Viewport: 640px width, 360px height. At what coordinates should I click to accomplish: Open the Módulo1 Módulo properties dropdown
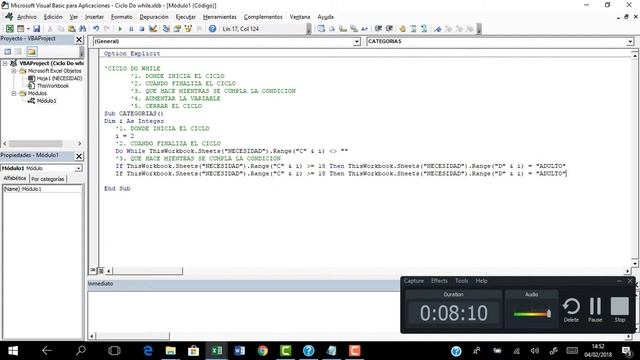point(78,168)
